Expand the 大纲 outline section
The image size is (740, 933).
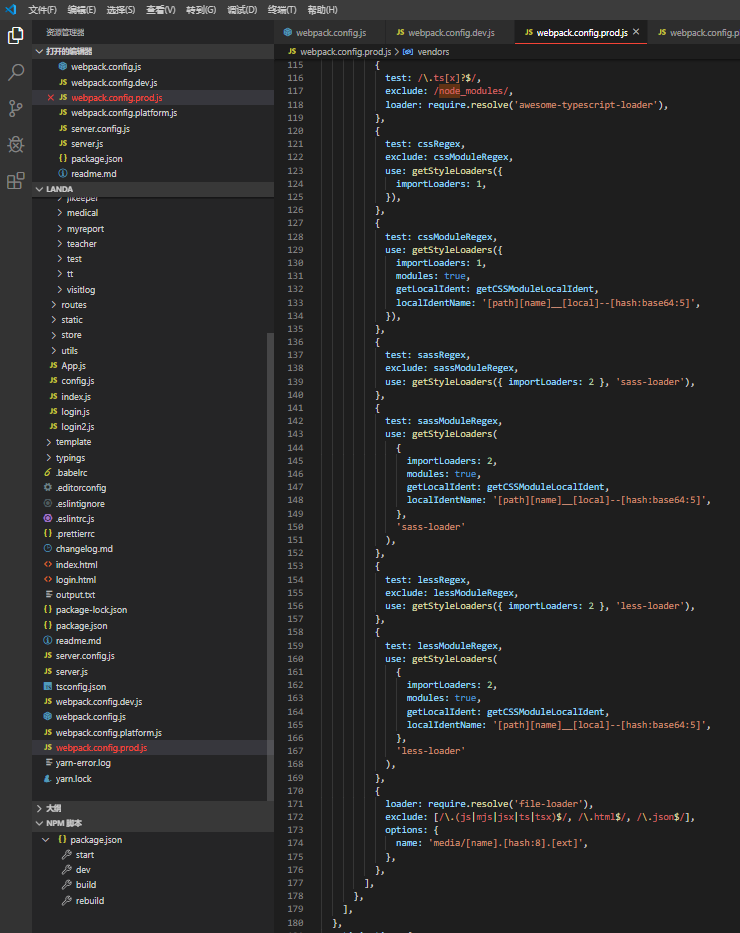[153, 808]
